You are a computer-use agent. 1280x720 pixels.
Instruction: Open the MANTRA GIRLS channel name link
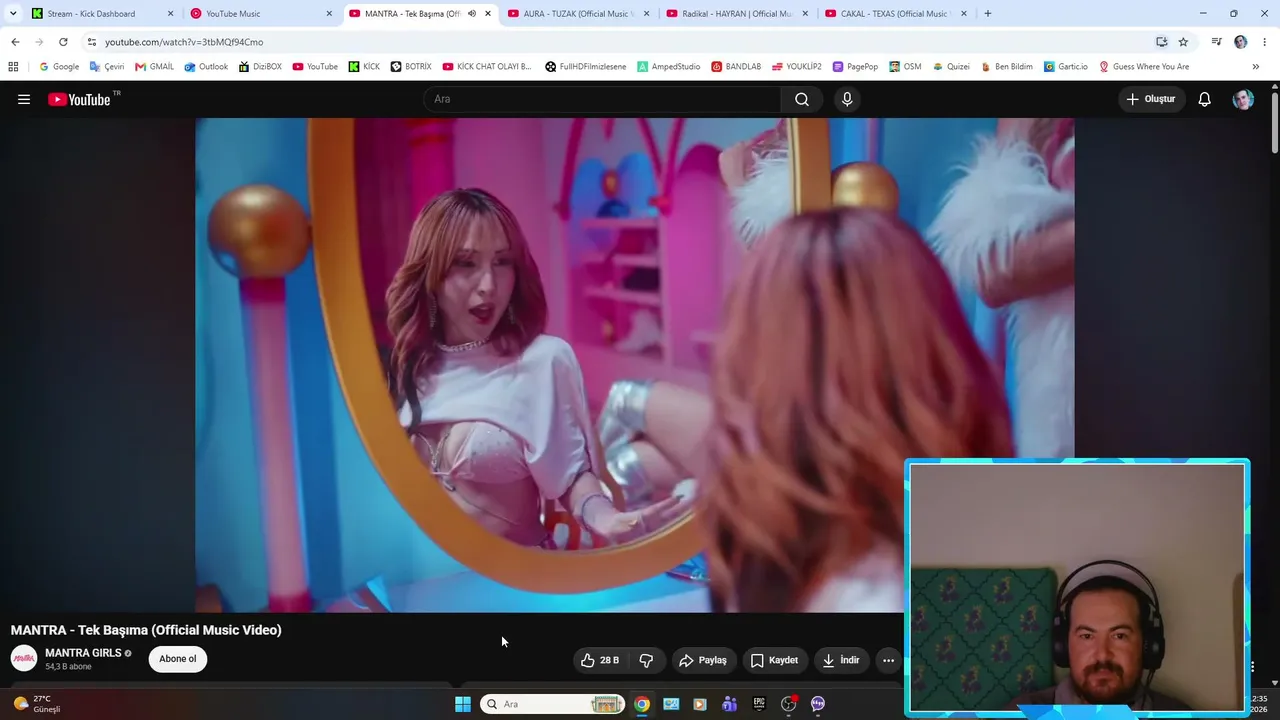pos(83,653)
